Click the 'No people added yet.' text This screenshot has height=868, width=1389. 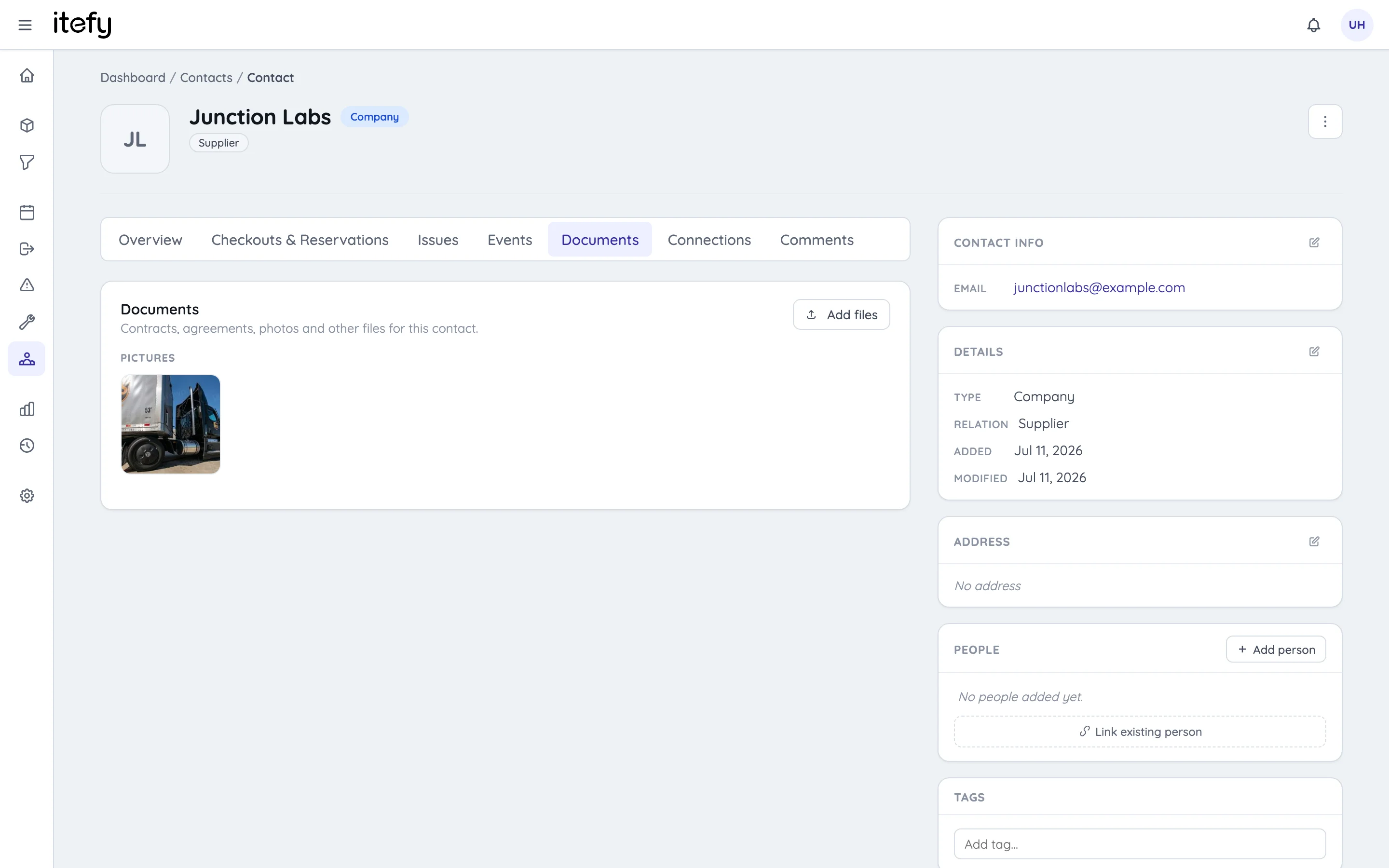coord(1021,696)
